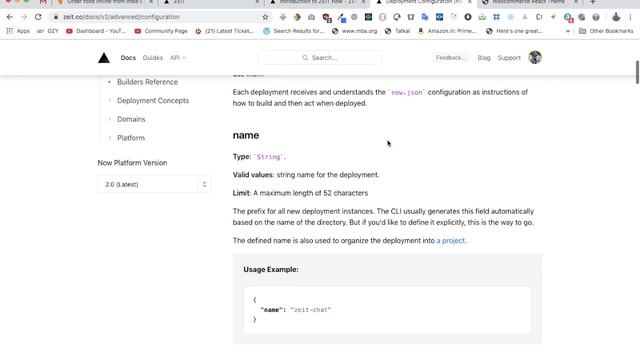The height and width of the screenshot is (360, 640).
Task: Open Here's one great bookmark
Action: [x=514, y=31]
